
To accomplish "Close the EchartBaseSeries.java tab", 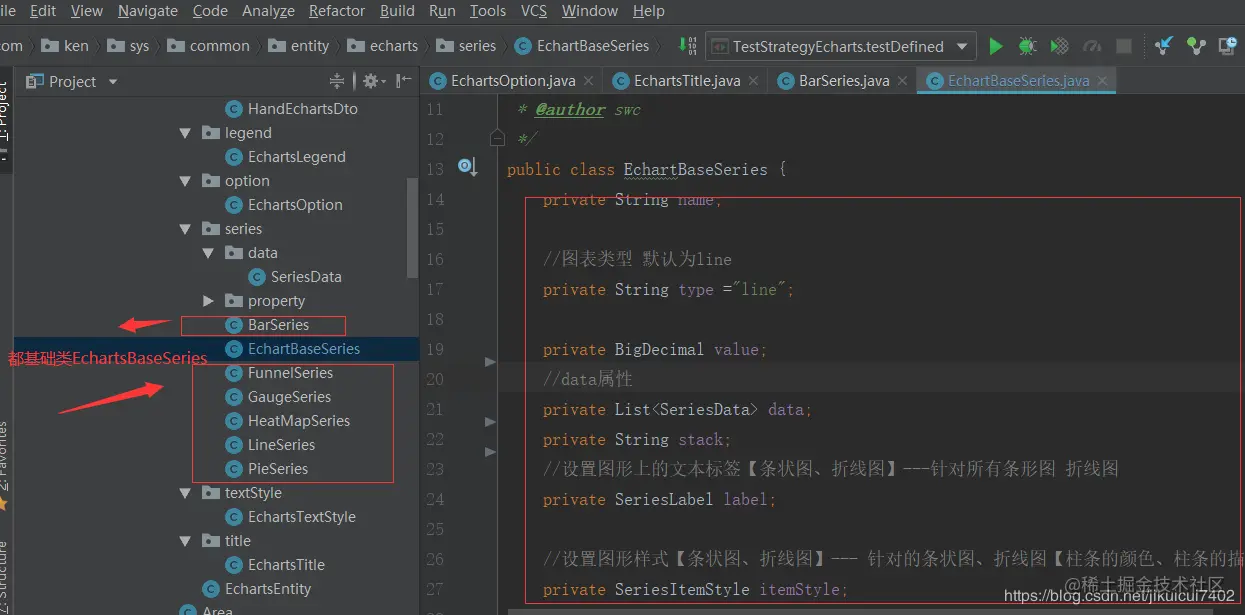I will tap(1101, 81).
